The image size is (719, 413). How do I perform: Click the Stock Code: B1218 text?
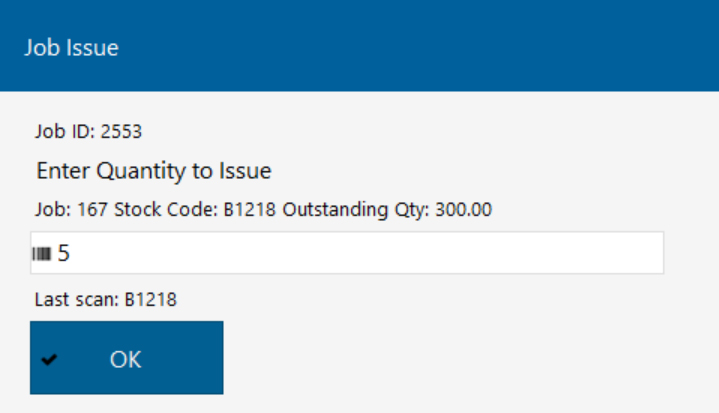(x=195, y=209)
